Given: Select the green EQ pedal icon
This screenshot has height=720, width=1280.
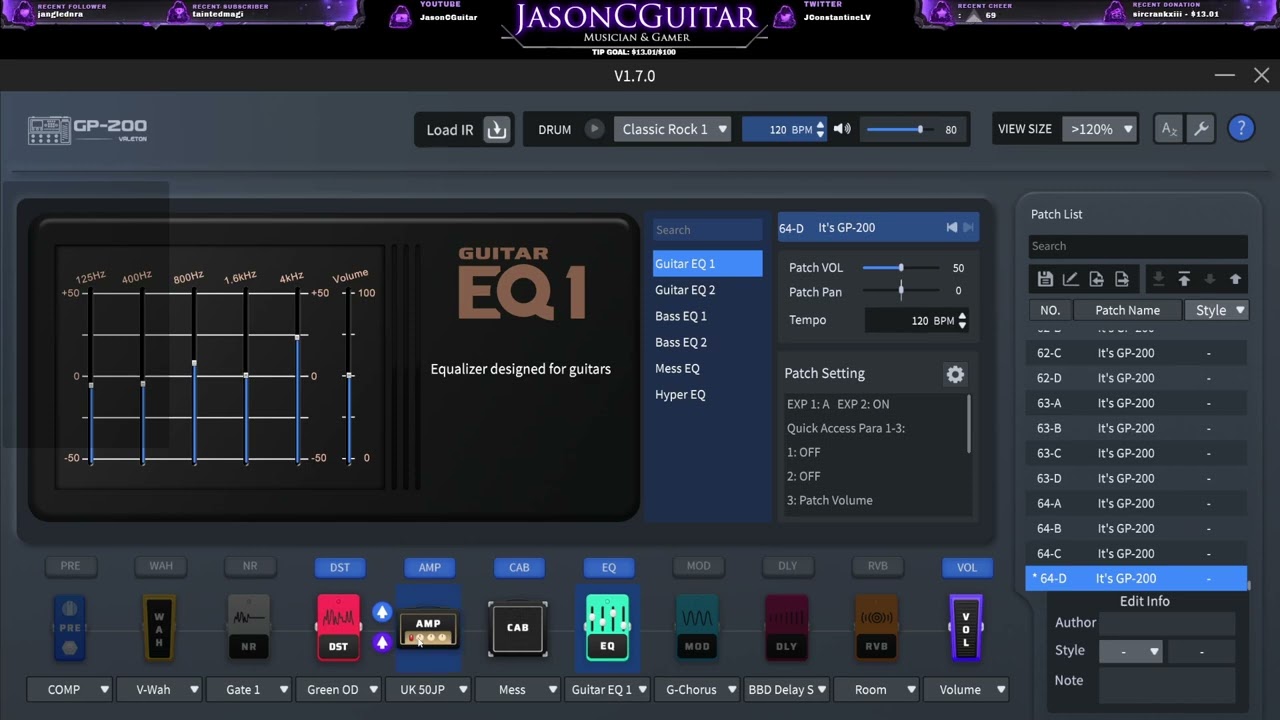Looking at the screenshot, I should click(x=607, y=628).
